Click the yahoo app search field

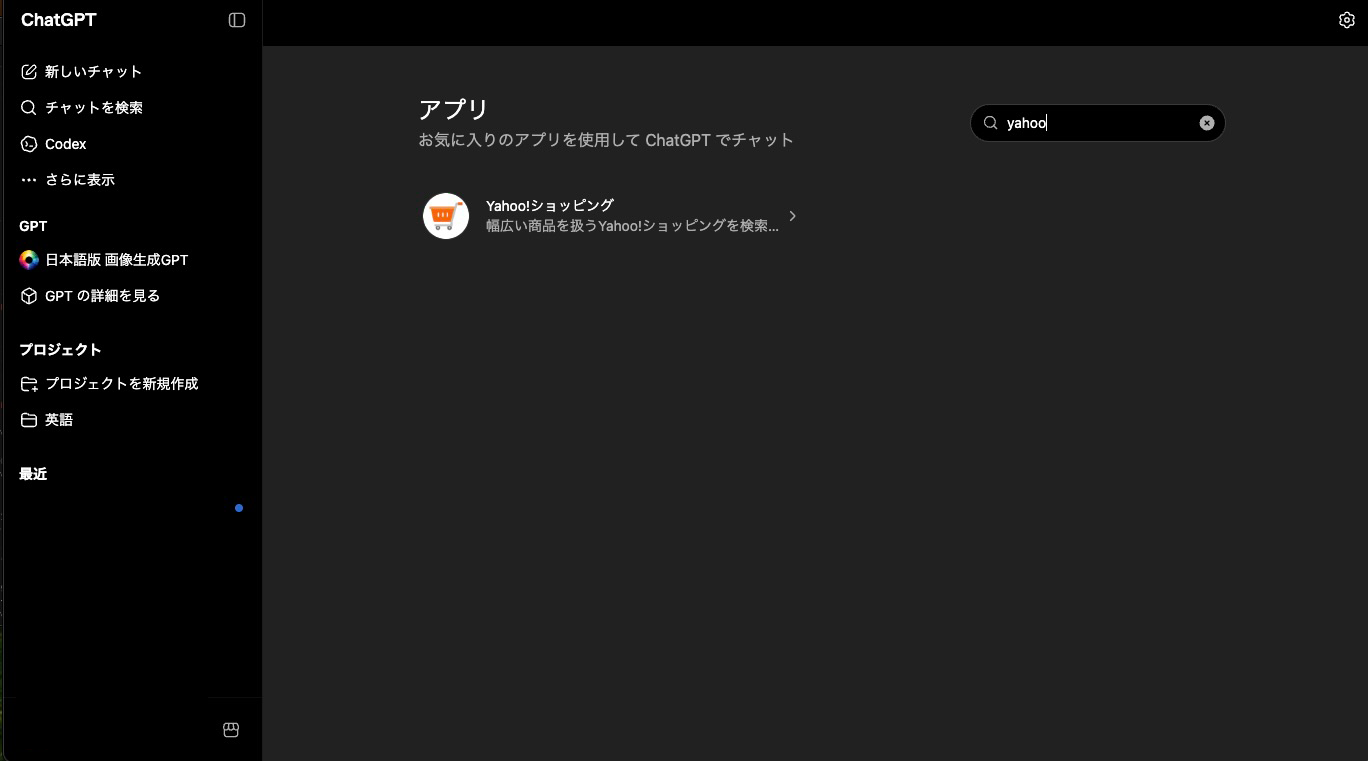(x=1098, y=123)
